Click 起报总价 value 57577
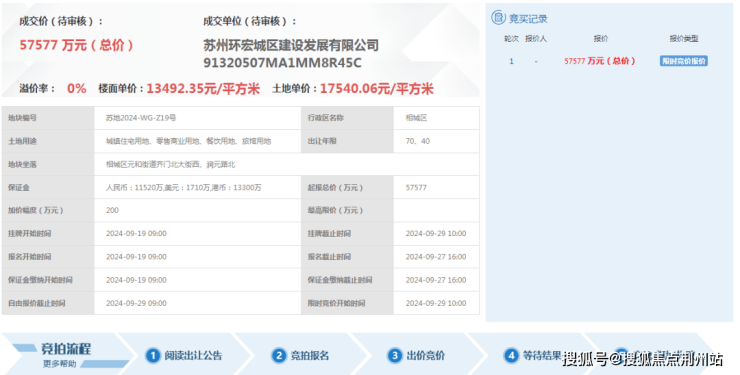Image resolution: width=740 pixels, height=375 pixels. point(416,187)
